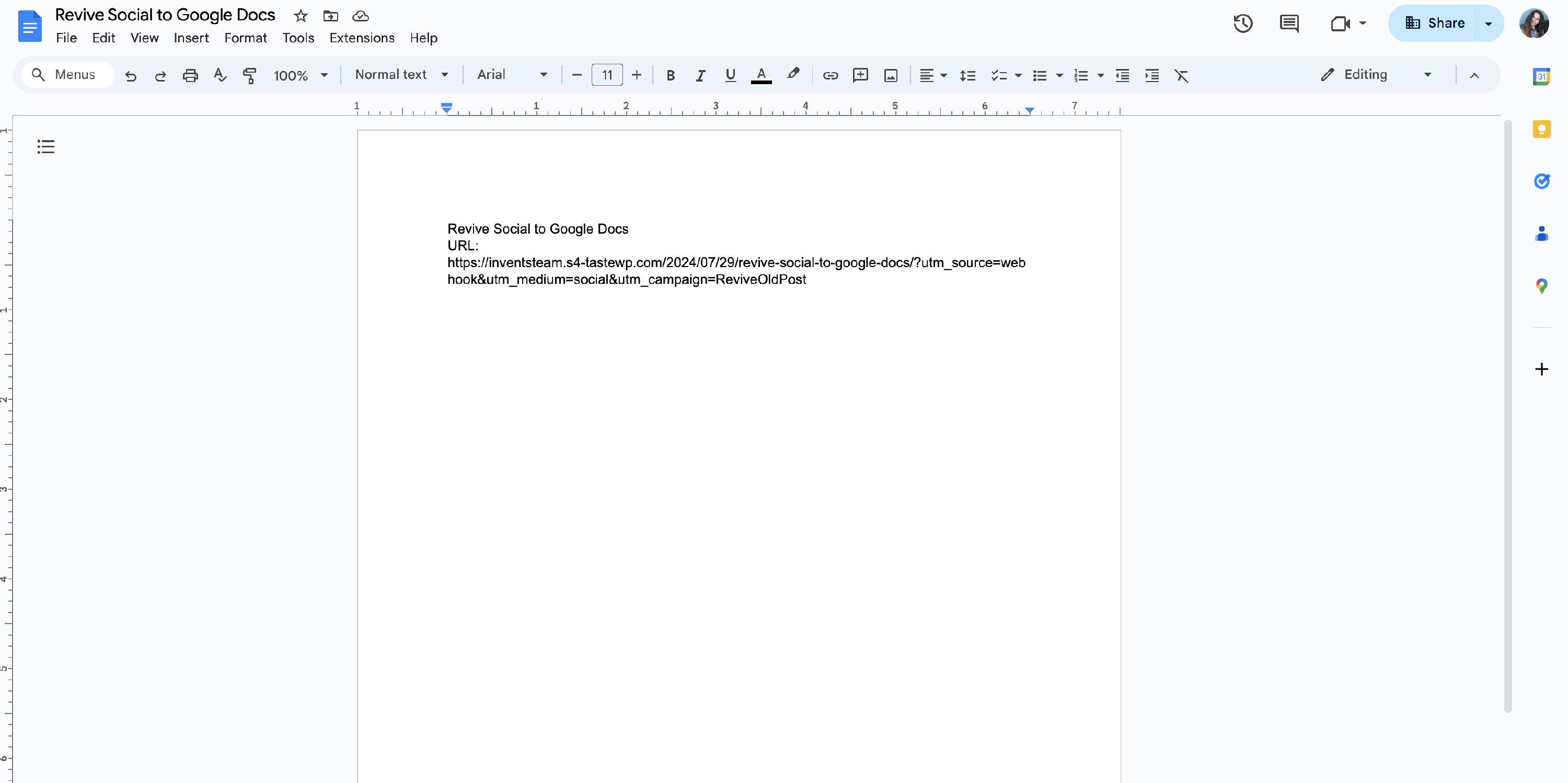Toggle italic formatting
Screen dimensions: 1568x783
pyautogui.click(x=700, y=75)
